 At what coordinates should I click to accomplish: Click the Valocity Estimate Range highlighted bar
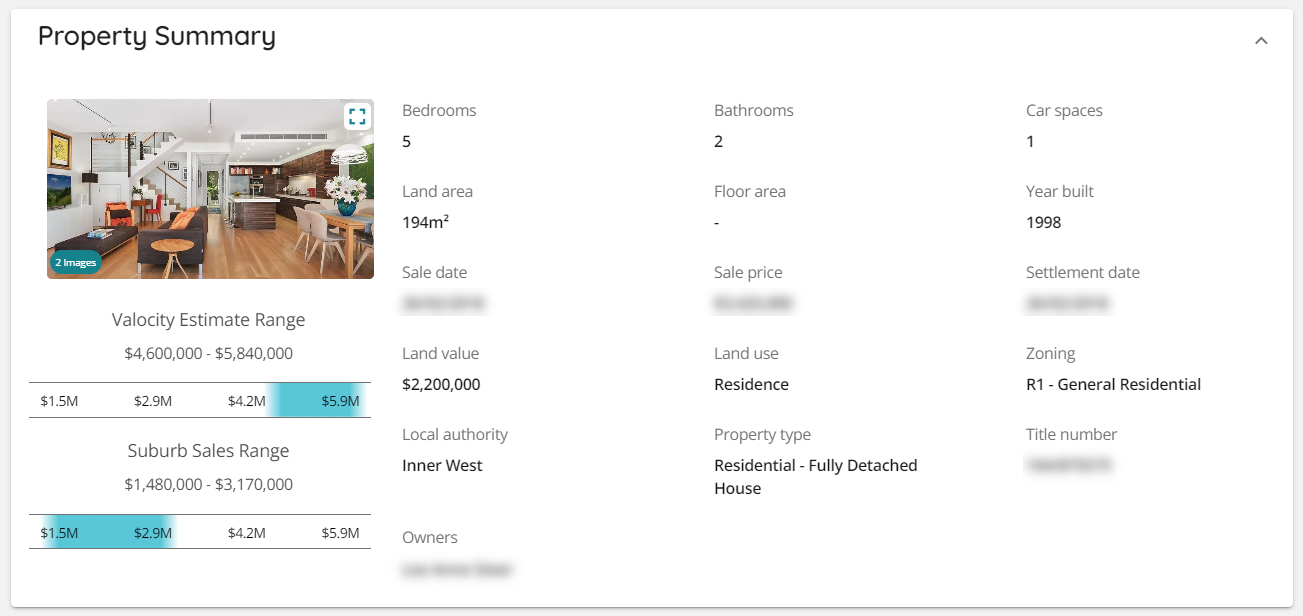click(x=317, y=401)
